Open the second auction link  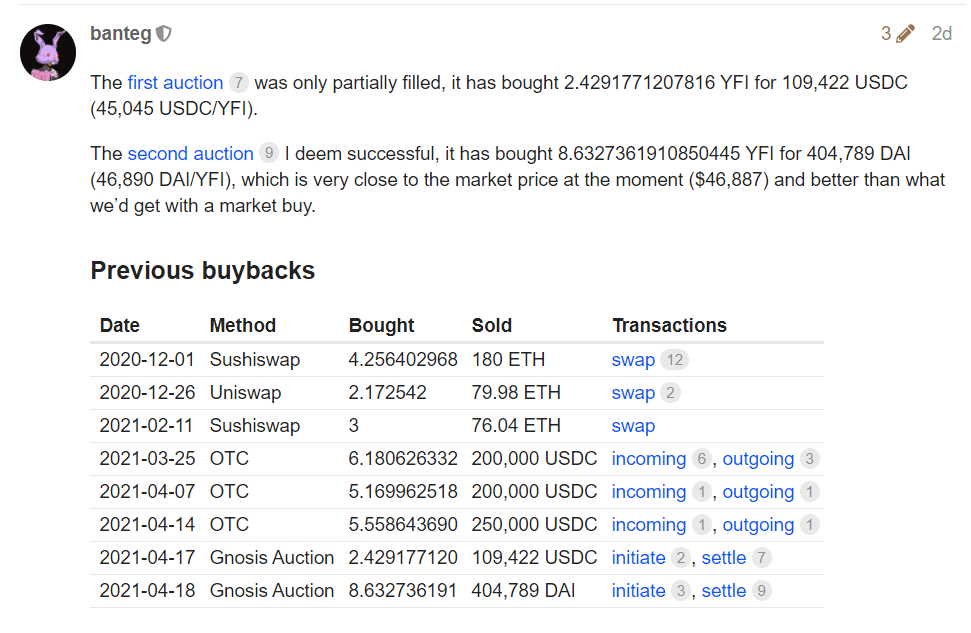pos(190,153)
